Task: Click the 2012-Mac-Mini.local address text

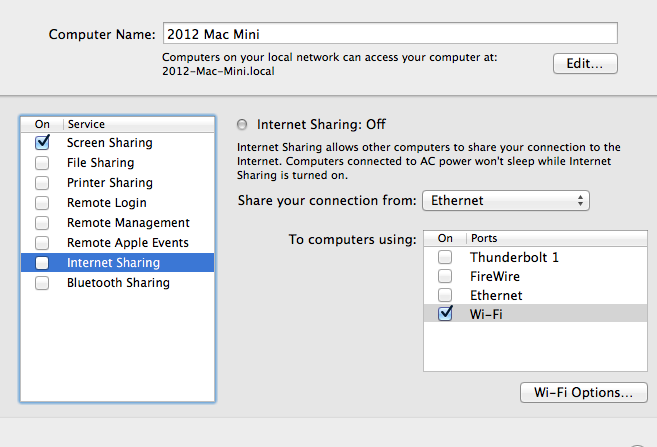Action: coord(218,71)
